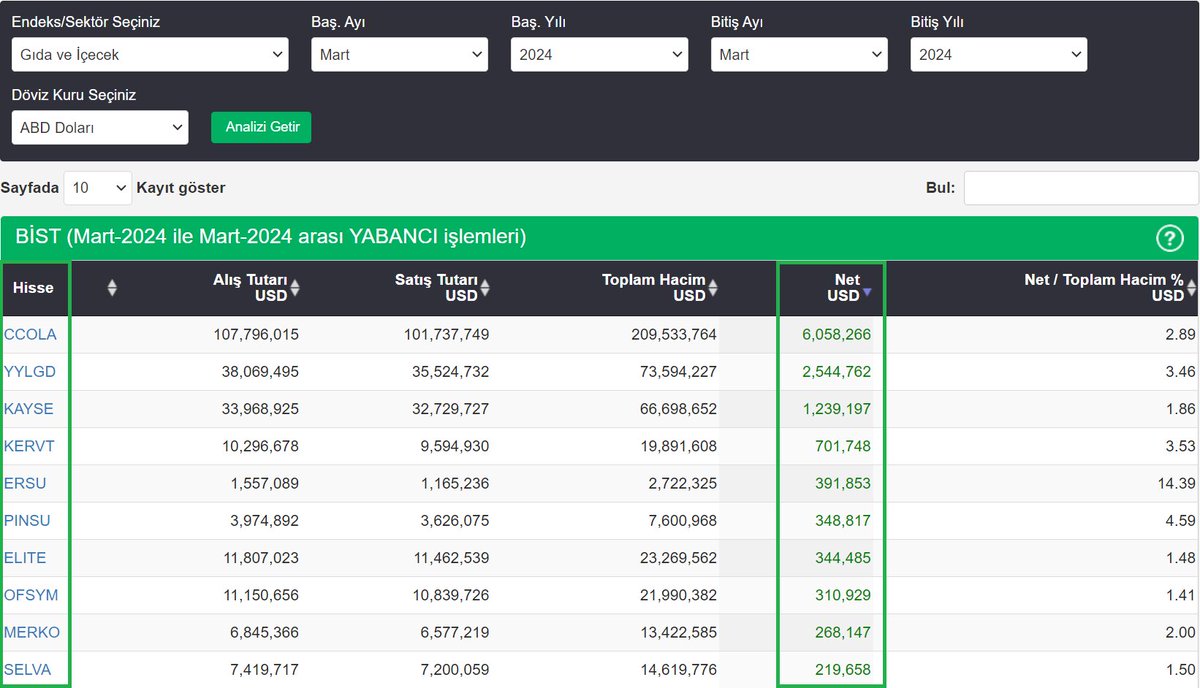Open the CCOLA stock details link
This screenshot has height=688, width=1200.
31,334
